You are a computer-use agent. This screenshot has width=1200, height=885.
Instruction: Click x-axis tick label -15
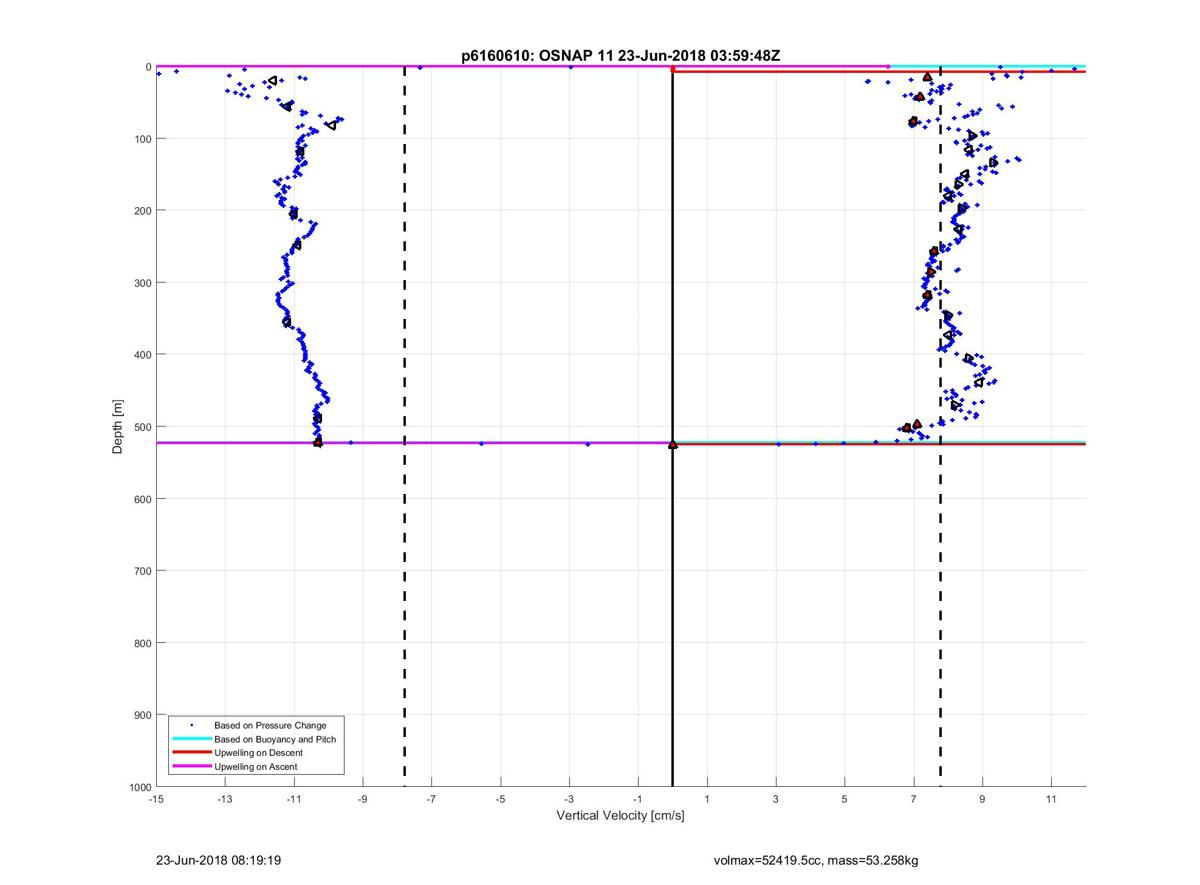[x=156, y=799]
